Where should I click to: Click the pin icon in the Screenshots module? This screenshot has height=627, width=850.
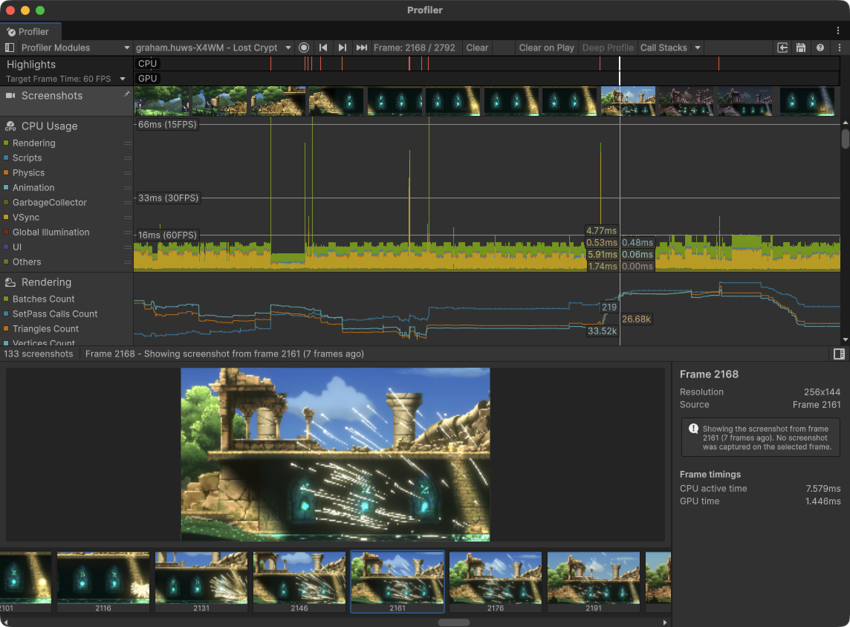pos(127,94)
